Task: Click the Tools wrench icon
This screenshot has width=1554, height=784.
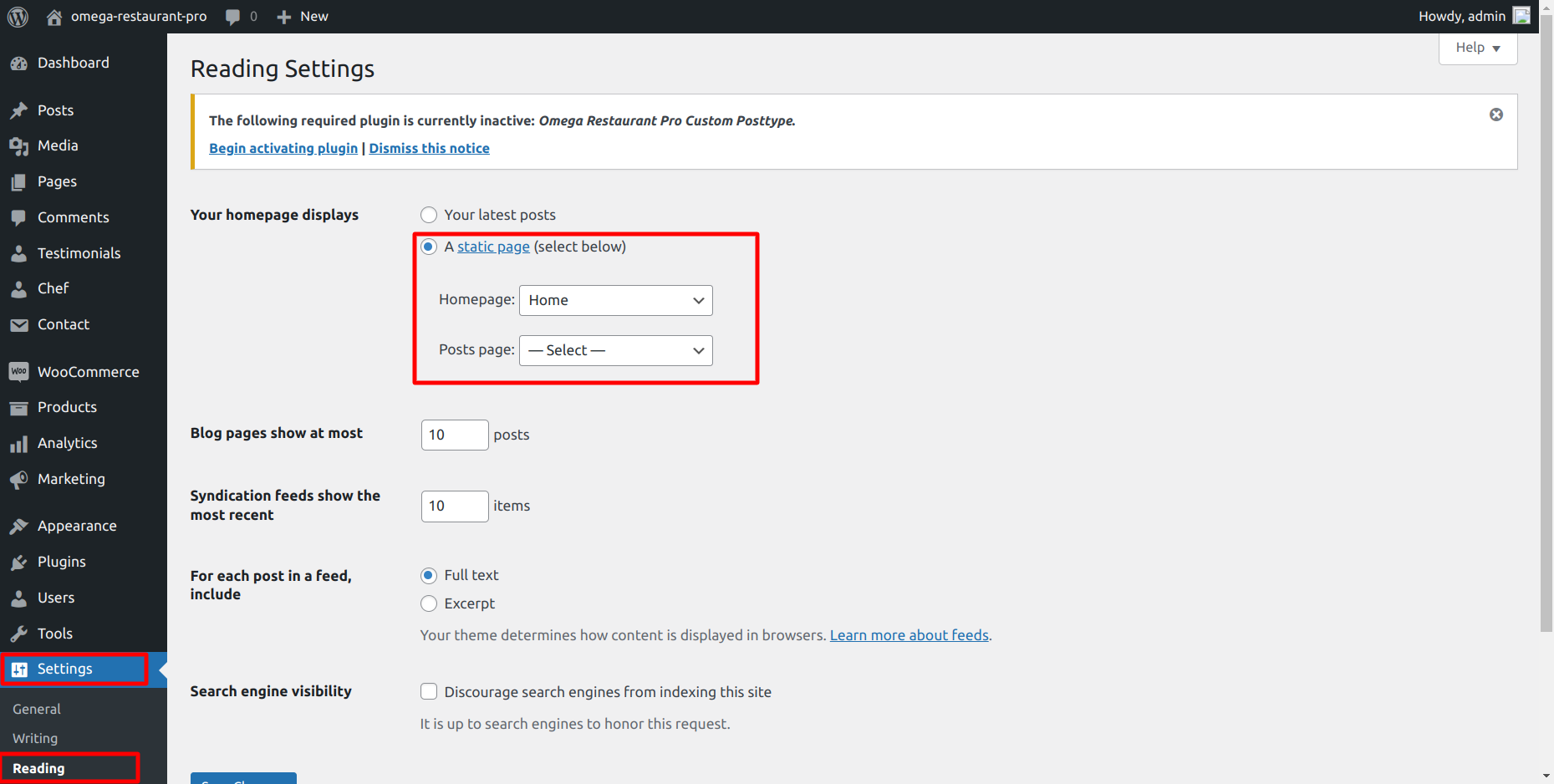Action: (x=19, y=634)
